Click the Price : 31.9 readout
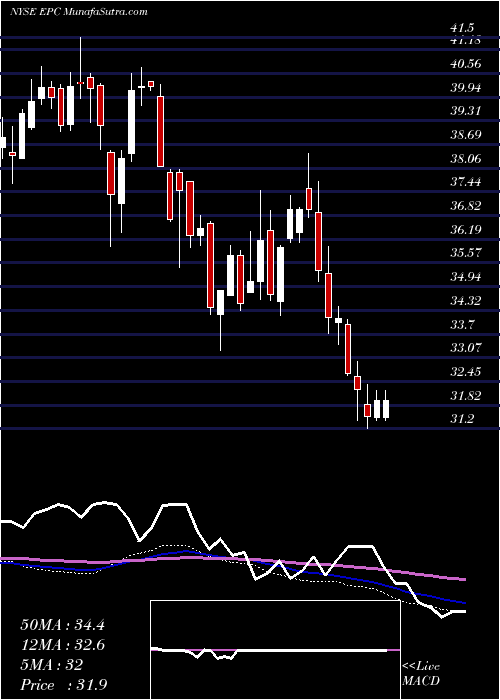This screenshot has height=700, width=500. pos(63,685)
